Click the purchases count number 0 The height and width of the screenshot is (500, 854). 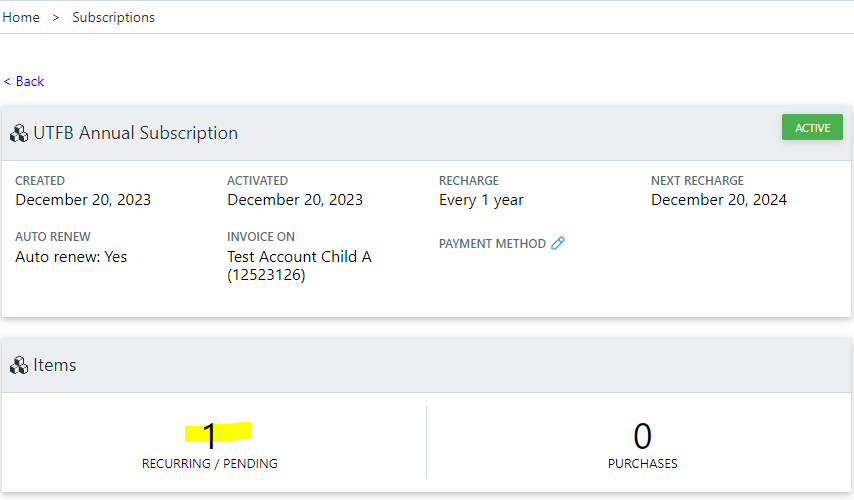642,435
